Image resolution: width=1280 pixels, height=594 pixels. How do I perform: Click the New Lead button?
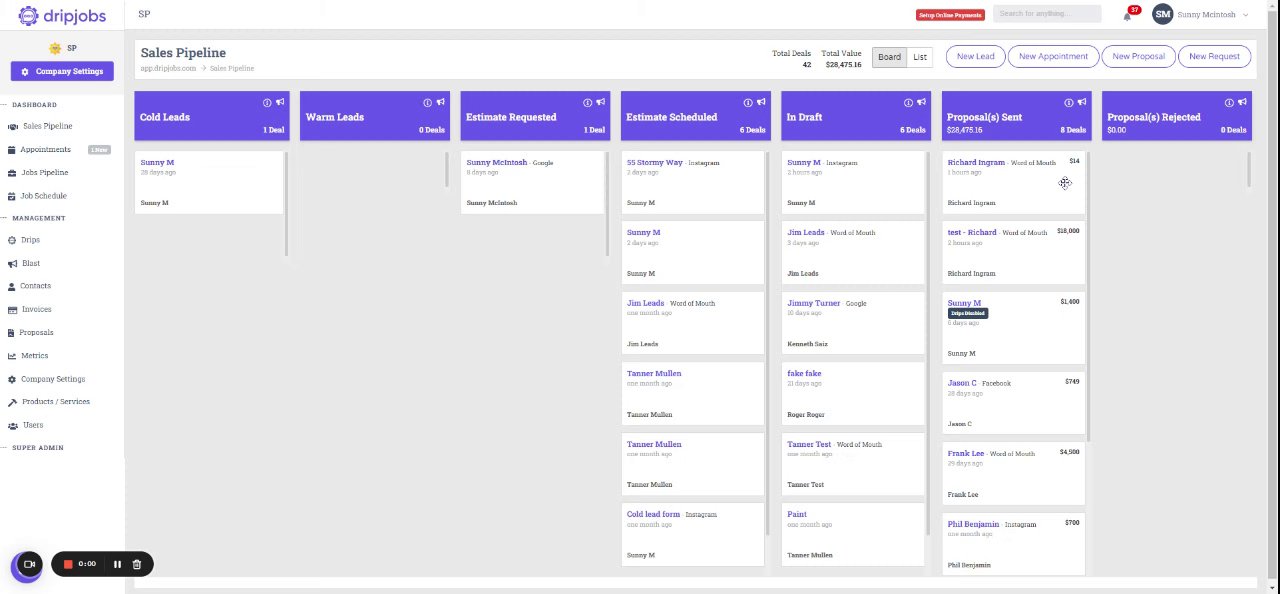click(x=975, y=57)
